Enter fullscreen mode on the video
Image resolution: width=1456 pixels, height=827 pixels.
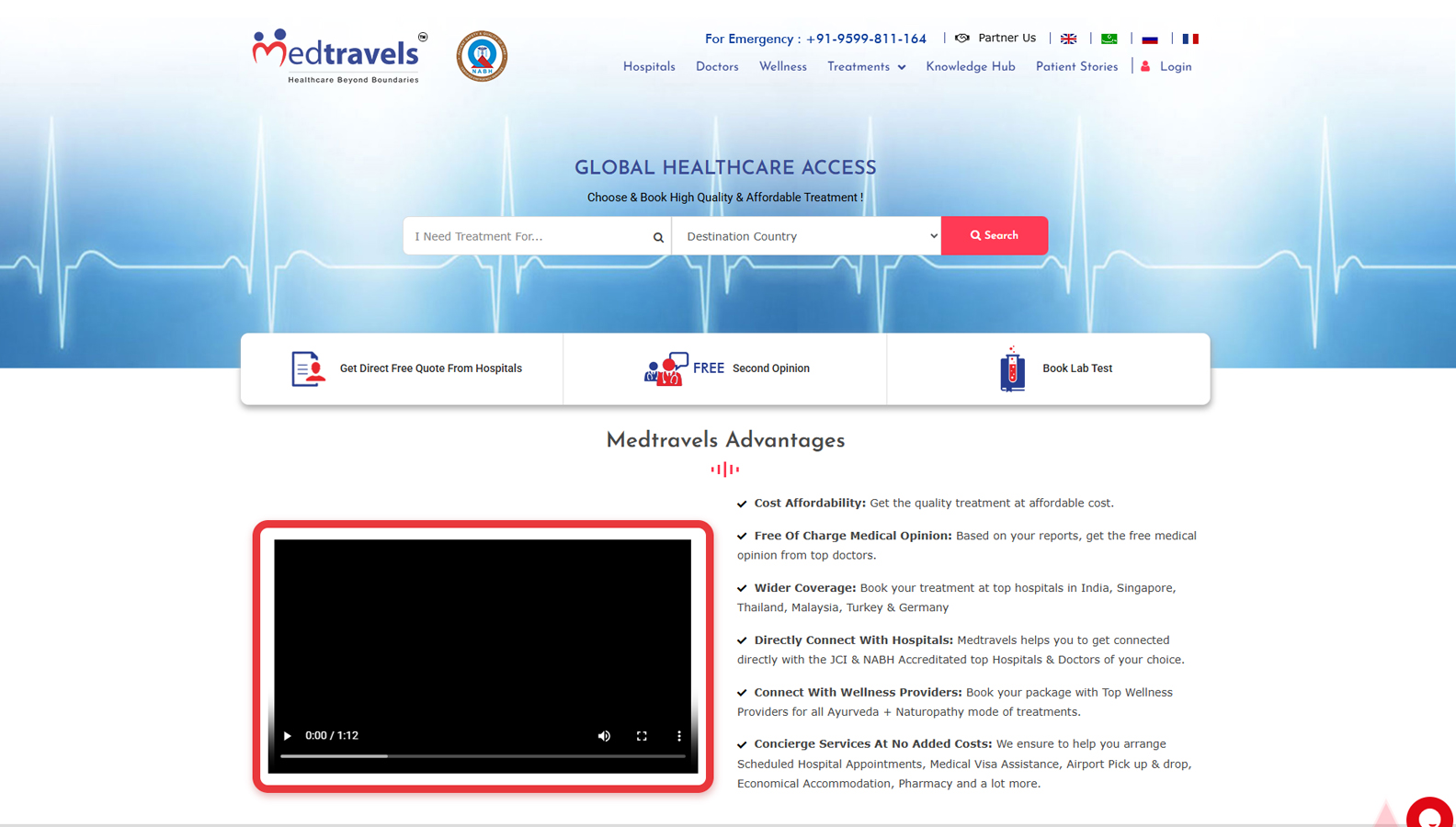642,735
